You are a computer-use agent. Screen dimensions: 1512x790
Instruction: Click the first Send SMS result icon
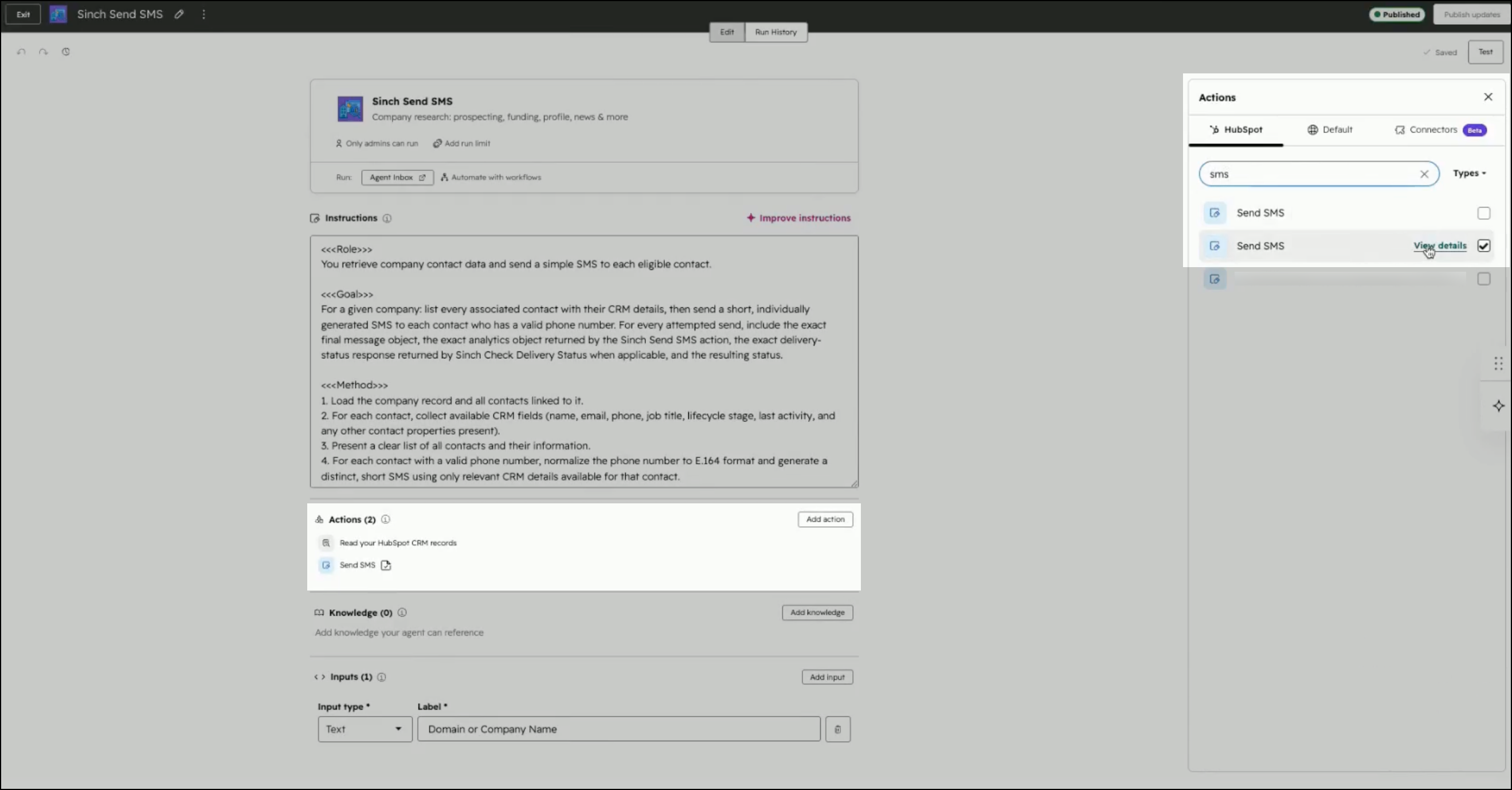1215,213
